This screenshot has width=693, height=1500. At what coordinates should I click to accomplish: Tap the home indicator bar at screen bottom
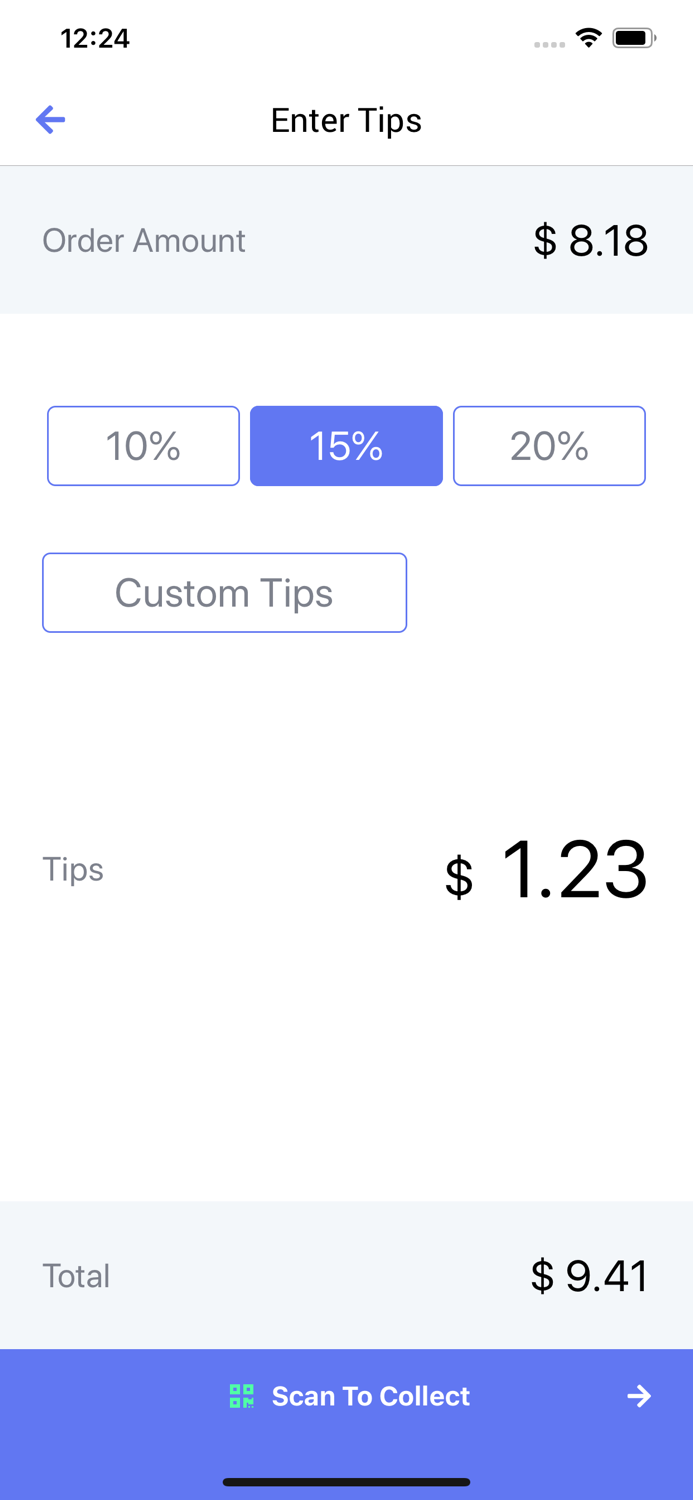click(346, 1483)
